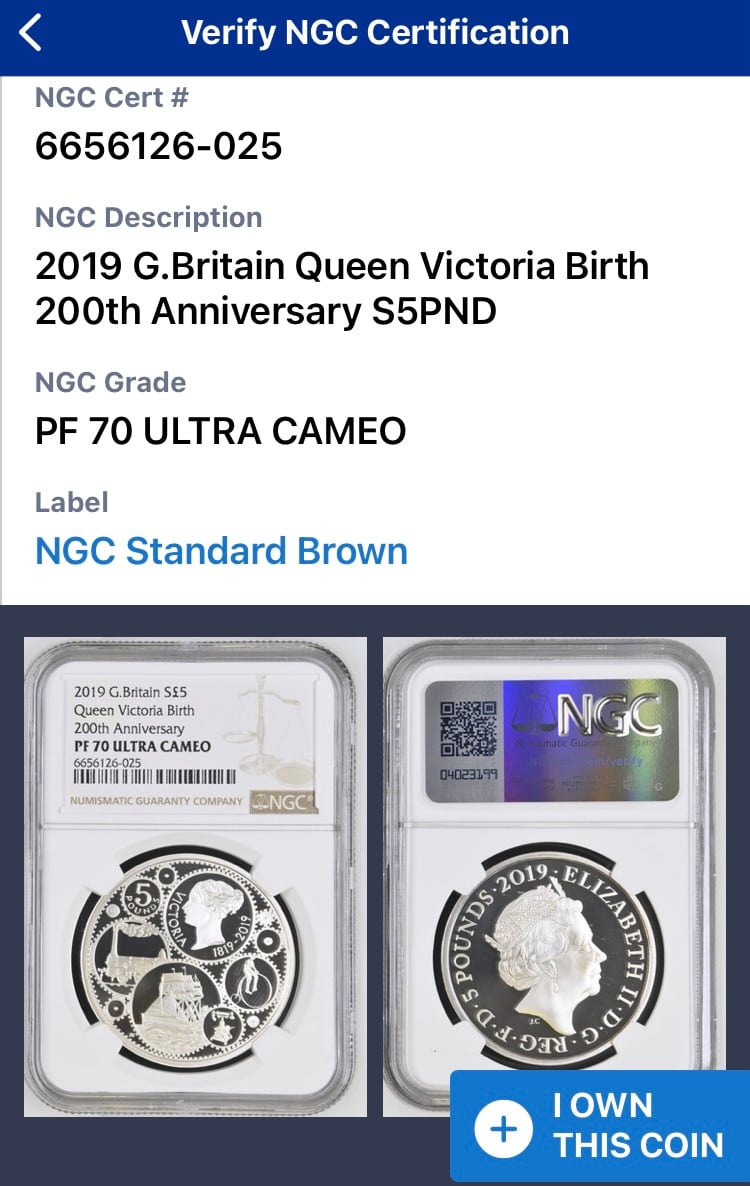The height and width of the screenshot is (1186, 750).
Task: Tap the QR code on the slab hologram
Action: pos(468,729)
